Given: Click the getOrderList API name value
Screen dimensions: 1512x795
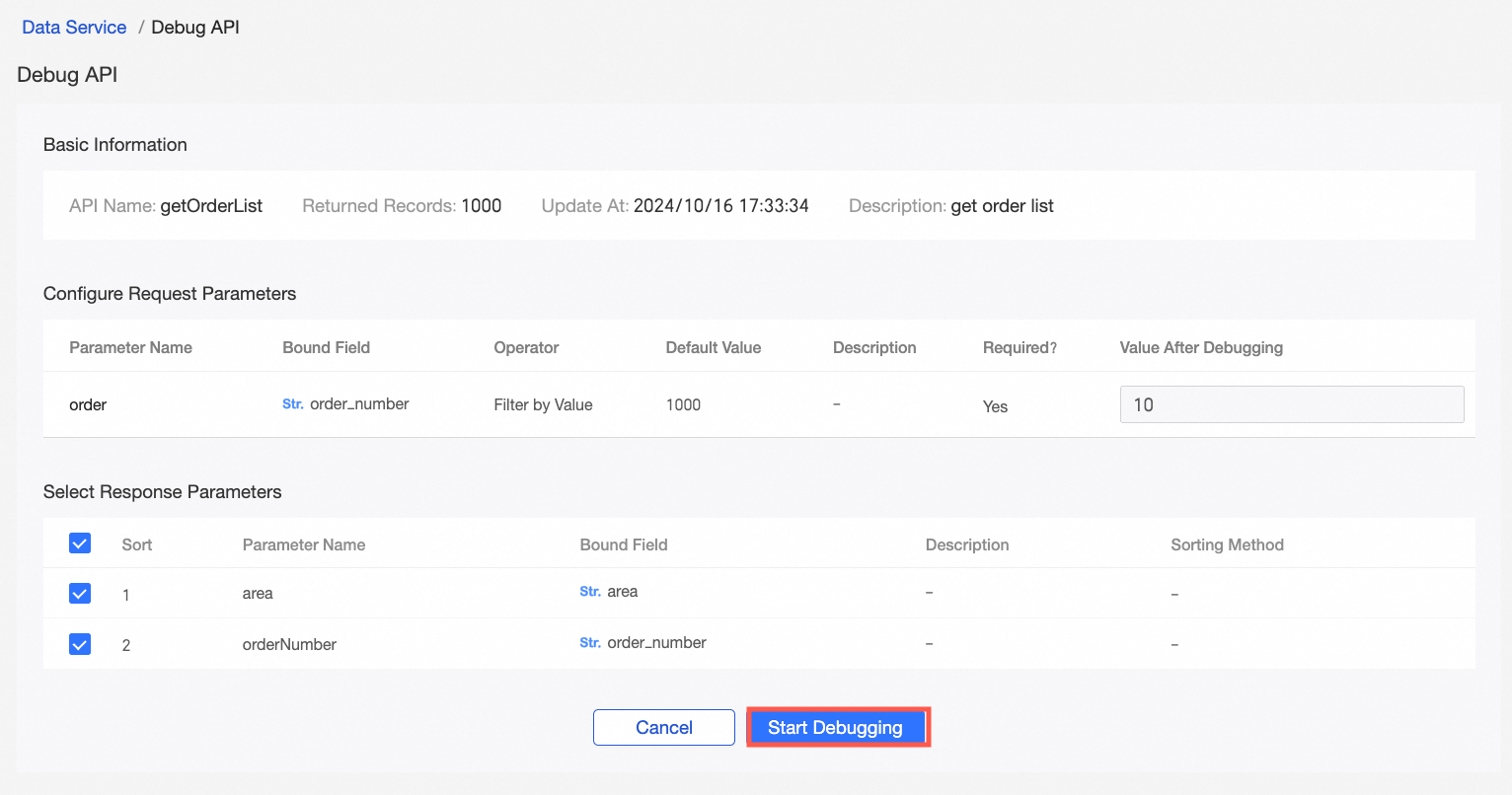Looking at the screenshot, I should 211,206.
